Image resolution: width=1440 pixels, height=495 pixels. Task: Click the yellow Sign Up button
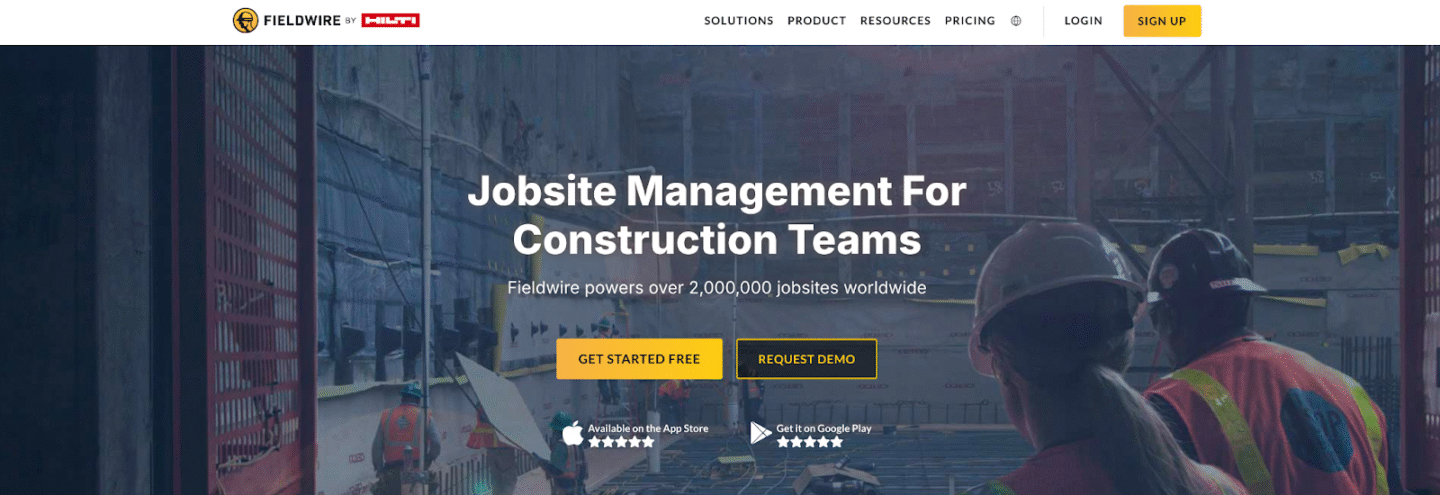pos(1162,21)
